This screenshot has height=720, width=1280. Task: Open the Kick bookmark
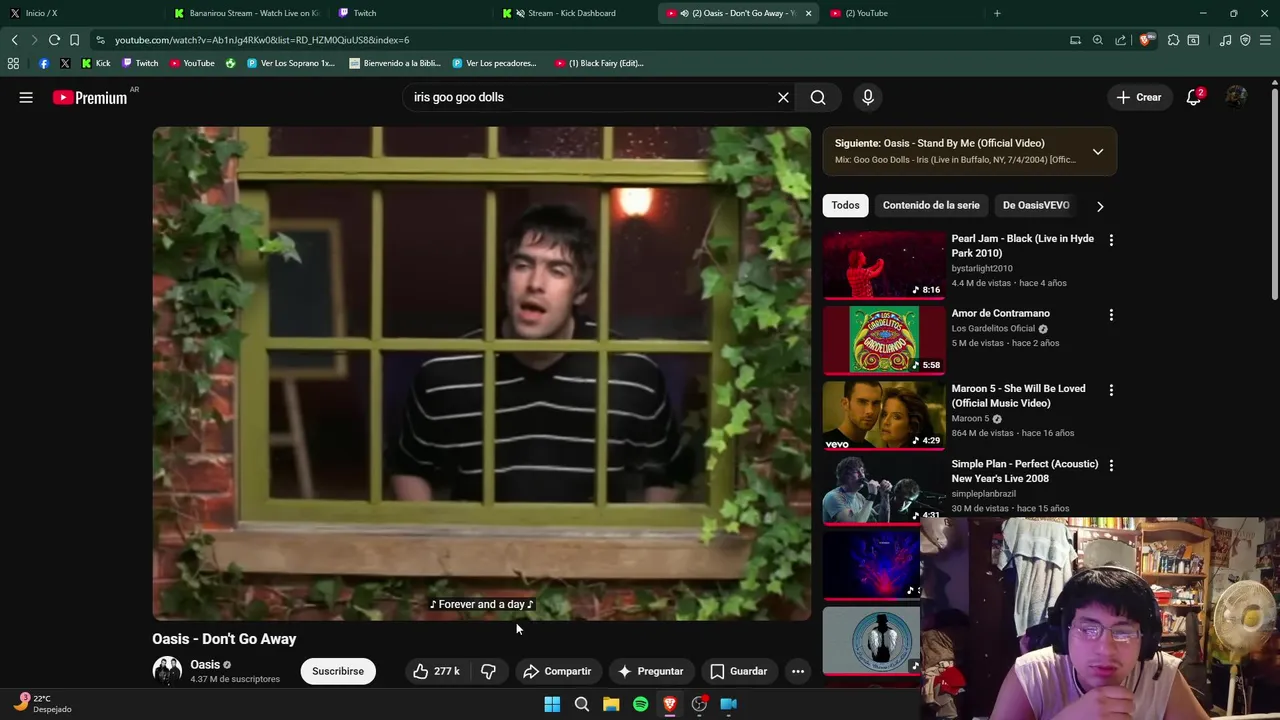point(96,63)
